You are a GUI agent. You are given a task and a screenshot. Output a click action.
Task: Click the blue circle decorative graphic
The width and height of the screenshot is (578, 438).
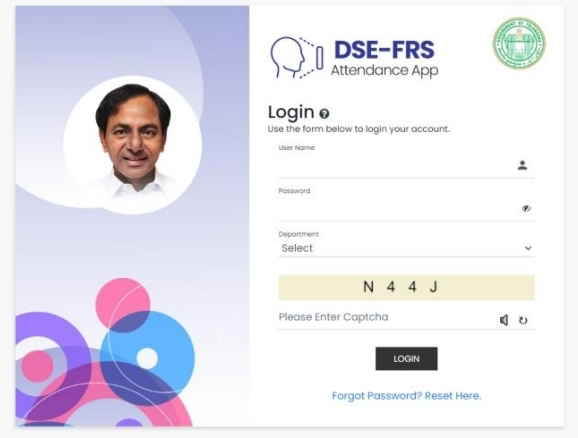coord(147,352)
